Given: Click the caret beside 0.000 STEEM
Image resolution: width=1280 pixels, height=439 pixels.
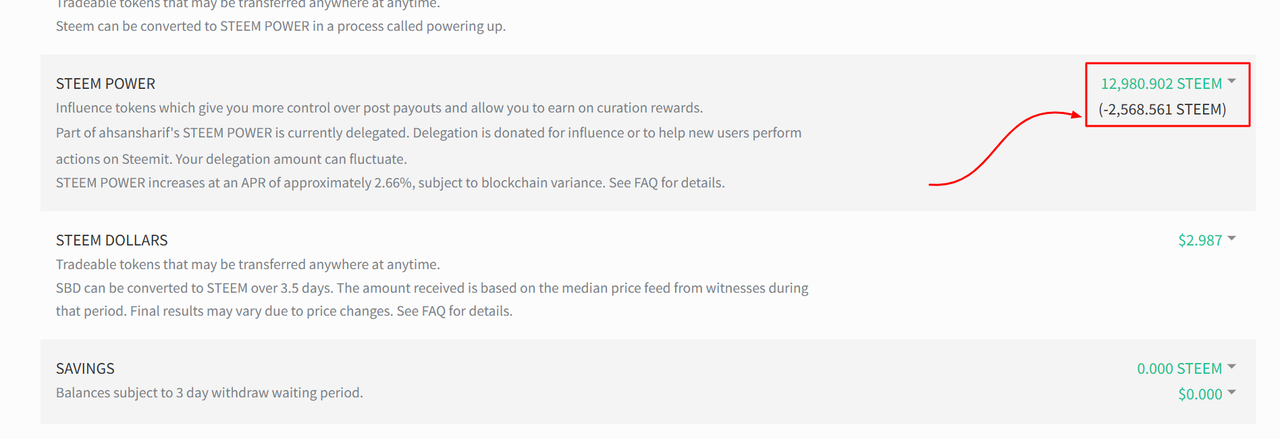Looking at the screenshot, I should (x=1232, y=366).
